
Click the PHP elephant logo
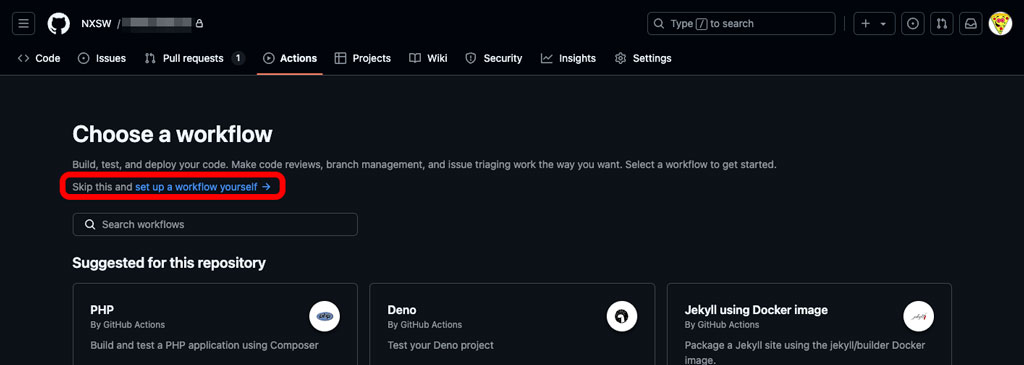click(325, 317)
